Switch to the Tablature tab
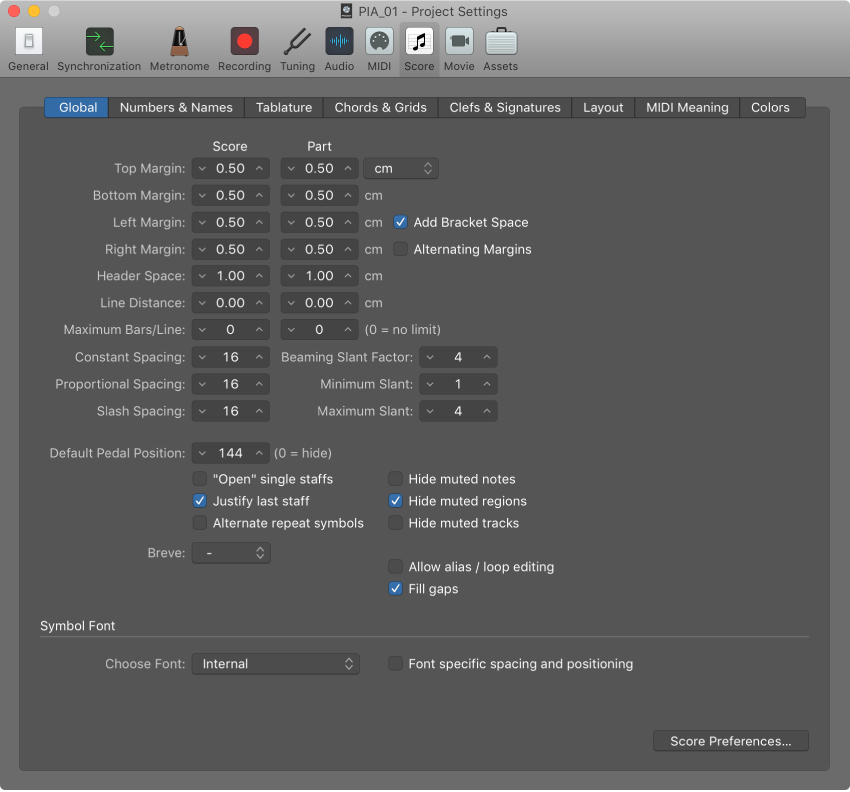The image size is (850, 792). (x=283, y=107)
